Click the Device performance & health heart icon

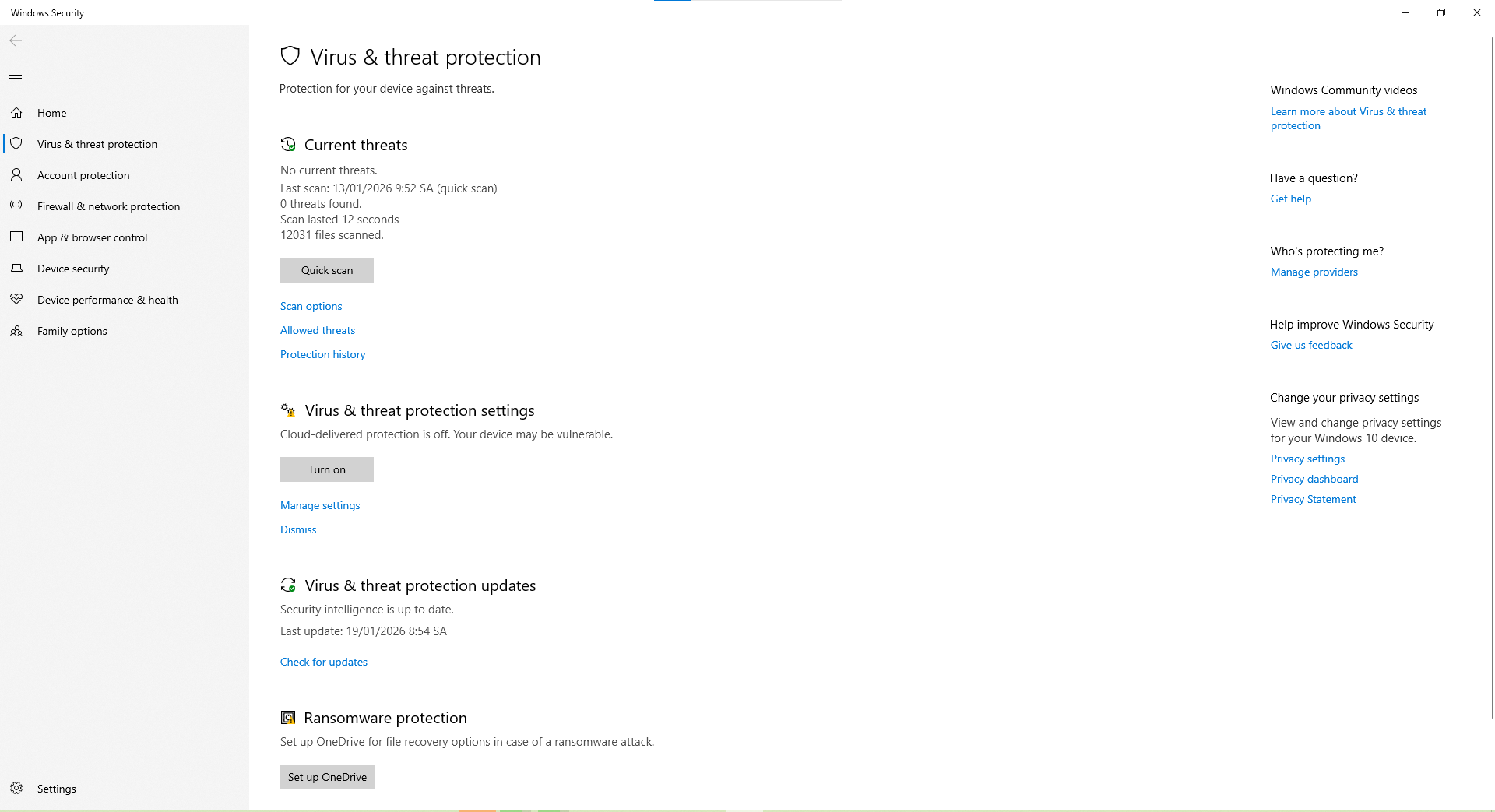pyautogui.click(x=16, y=300)
